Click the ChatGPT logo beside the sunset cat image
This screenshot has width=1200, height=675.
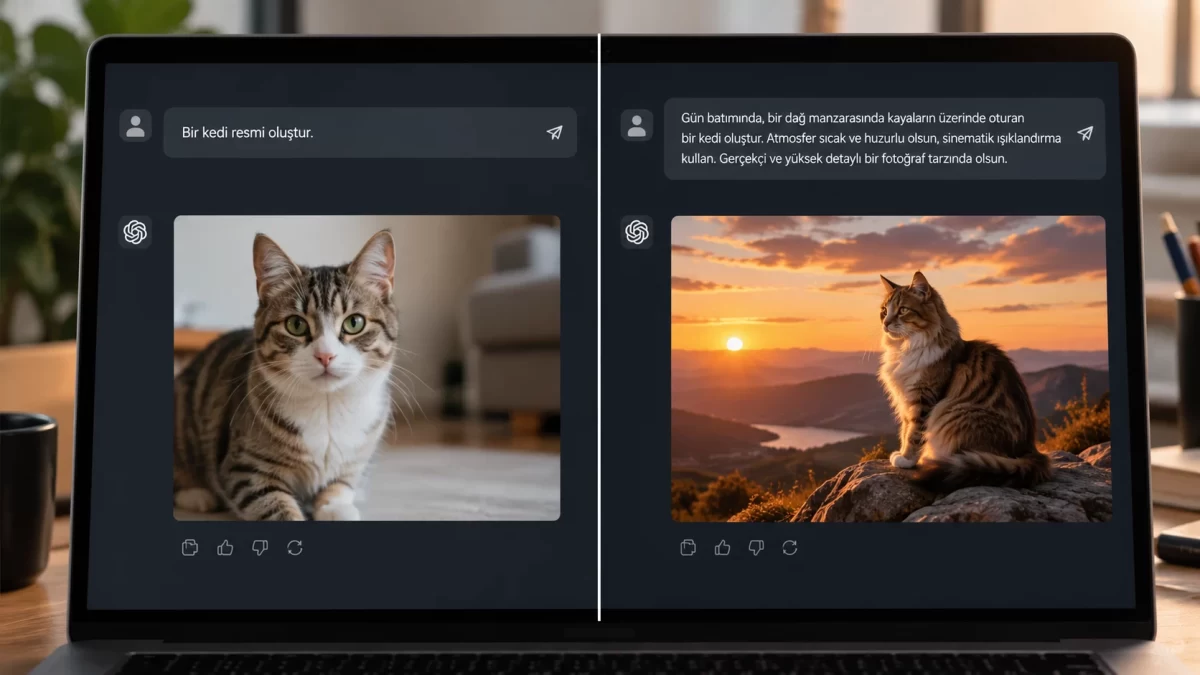(x=636, y=232)
